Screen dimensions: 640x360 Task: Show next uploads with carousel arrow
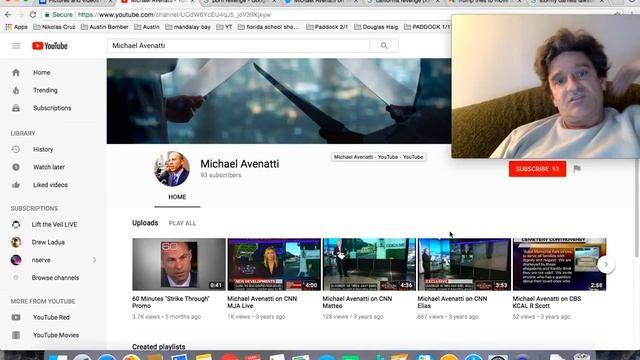pyautogui.click(x=606, y=264)
